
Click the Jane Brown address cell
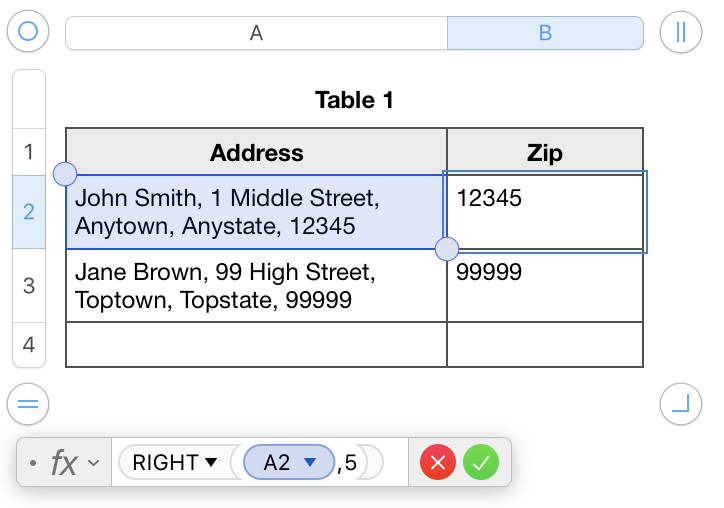(256, 285)
